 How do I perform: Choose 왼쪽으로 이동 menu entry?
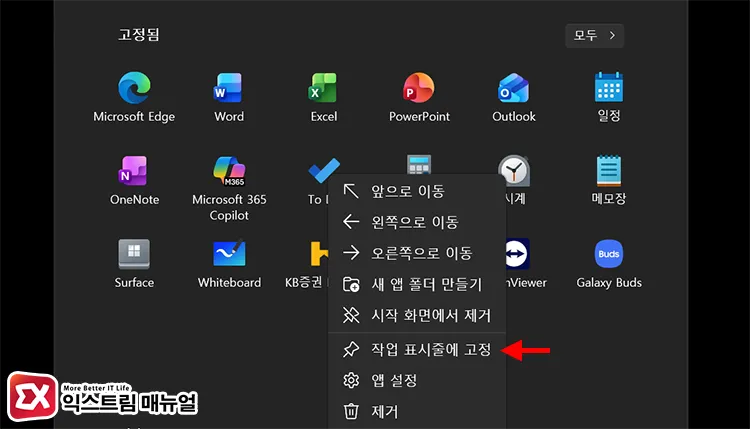[x=417, y=222]
